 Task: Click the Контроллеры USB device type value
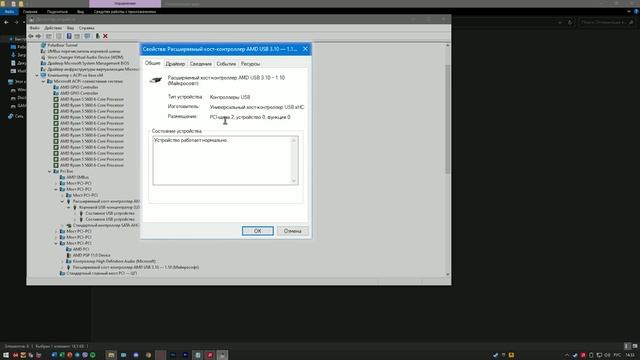point(230,97)
